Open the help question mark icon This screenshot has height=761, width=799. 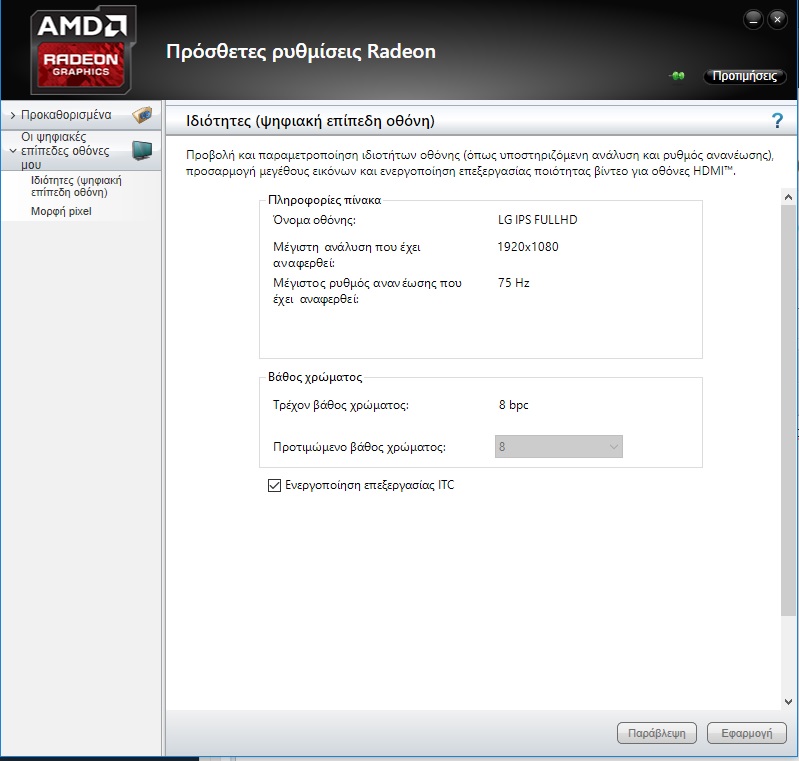[x=777, y=121]
